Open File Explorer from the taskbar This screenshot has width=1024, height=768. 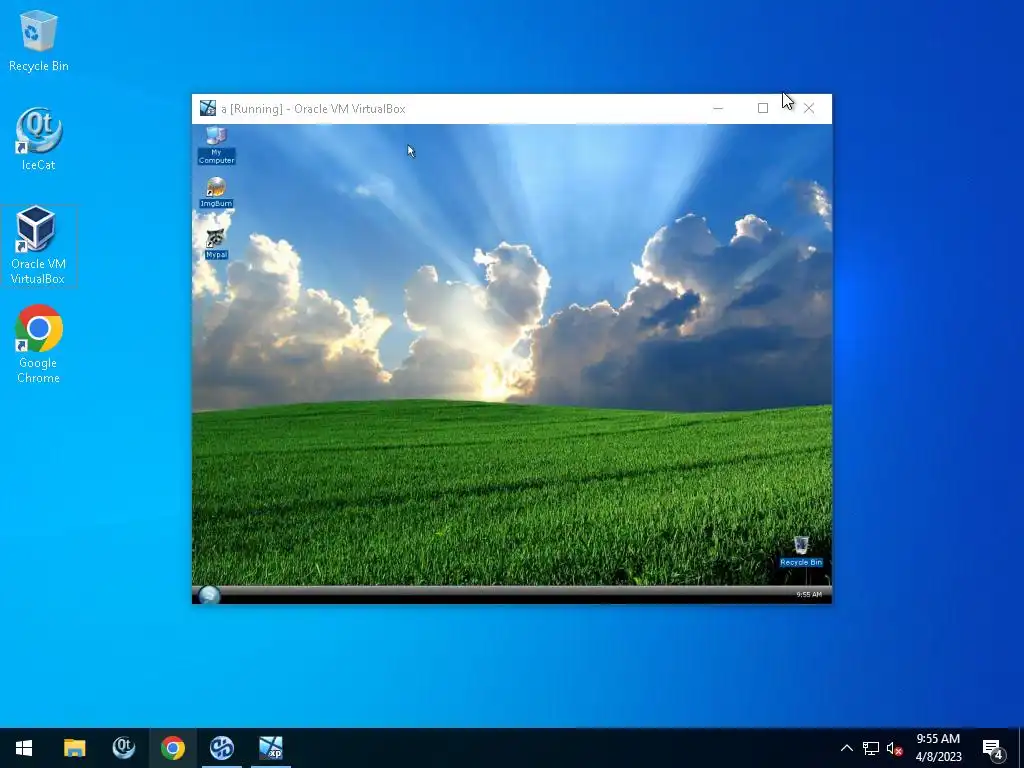click(74, 748)
